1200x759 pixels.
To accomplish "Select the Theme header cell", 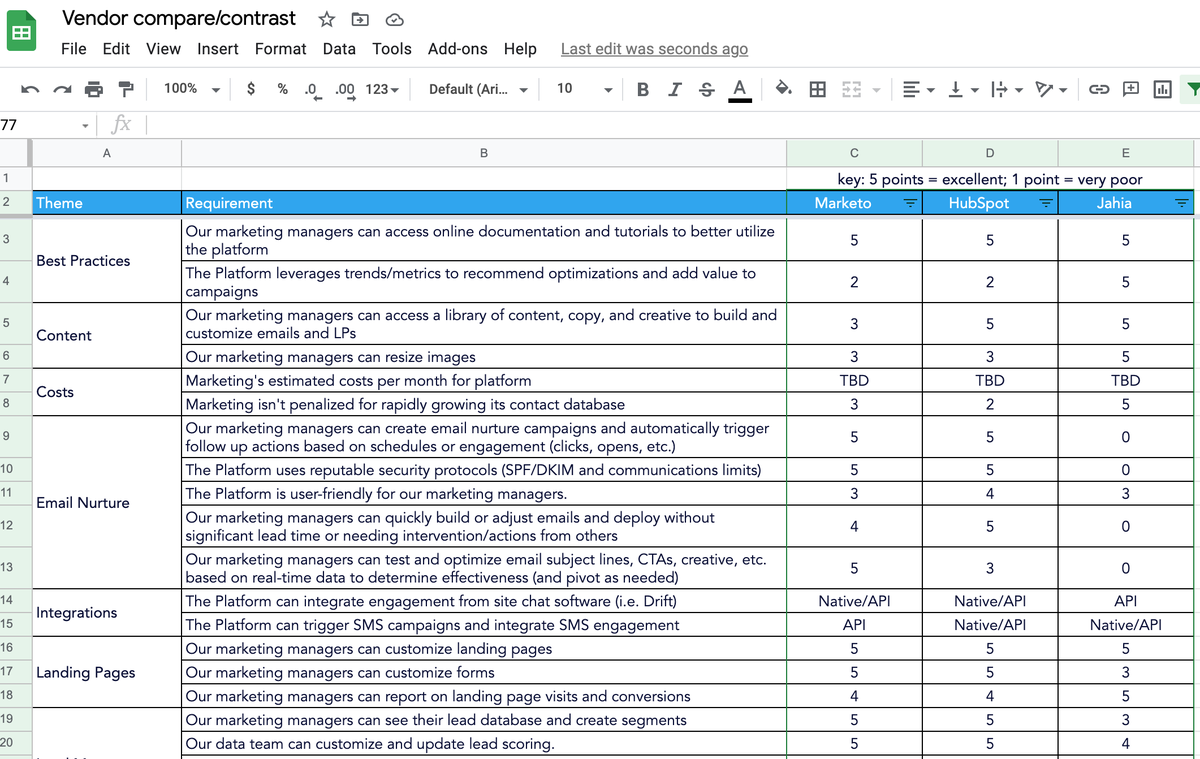I will coord(107,203).
